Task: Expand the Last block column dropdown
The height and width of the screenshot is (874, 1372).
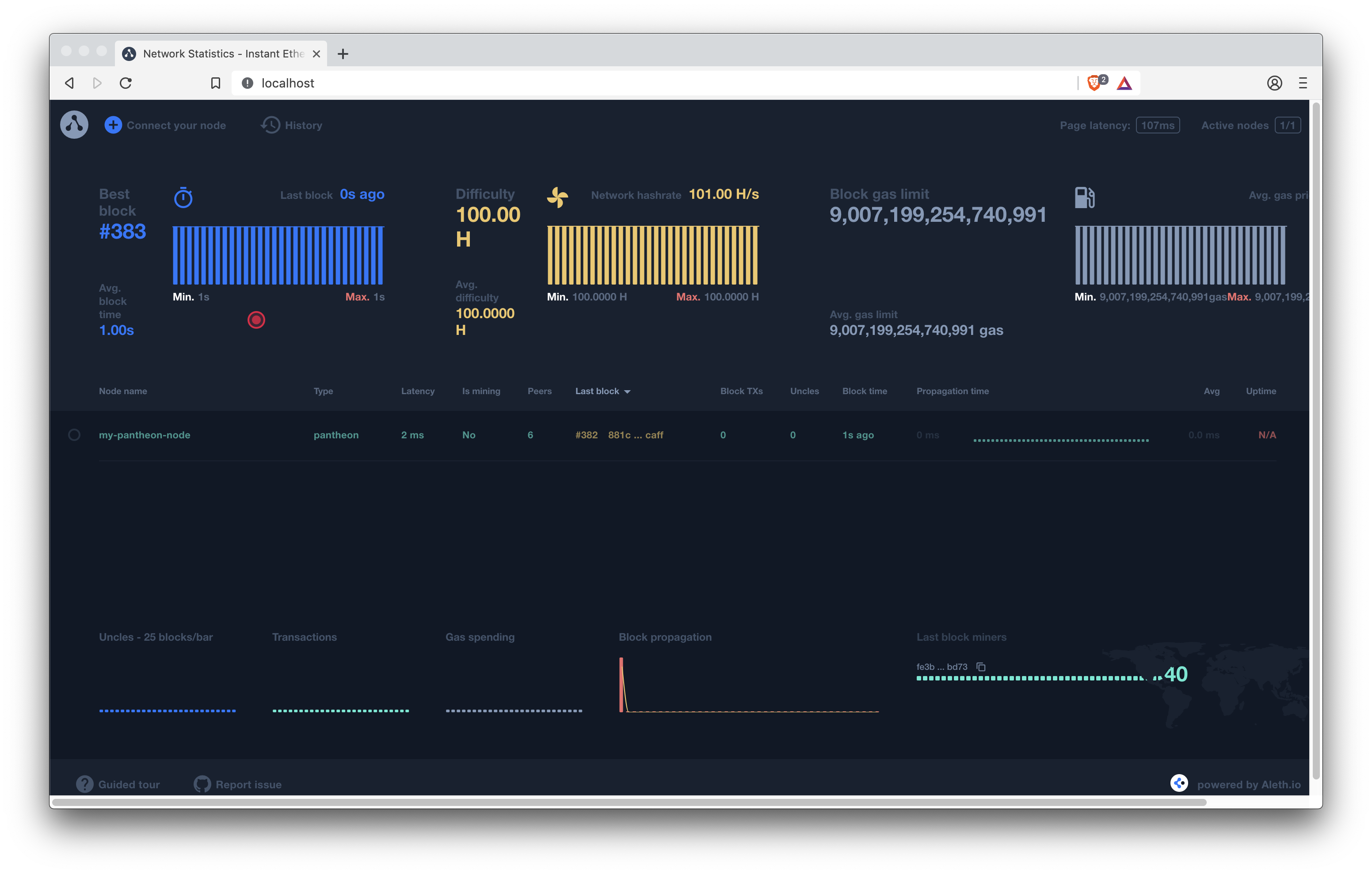Action: (x=627, y=391)
